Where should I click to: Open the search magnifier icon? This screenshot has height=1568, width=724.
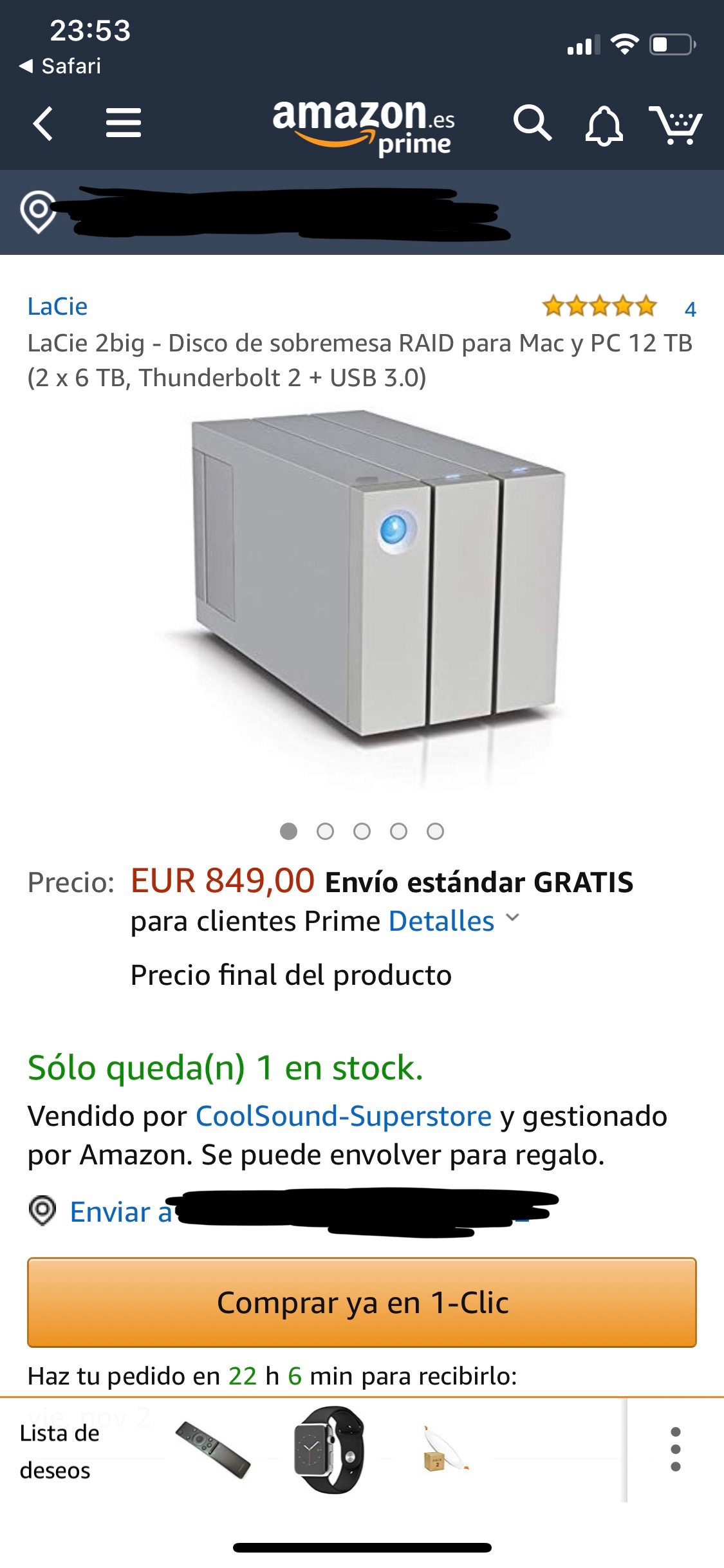532,123
